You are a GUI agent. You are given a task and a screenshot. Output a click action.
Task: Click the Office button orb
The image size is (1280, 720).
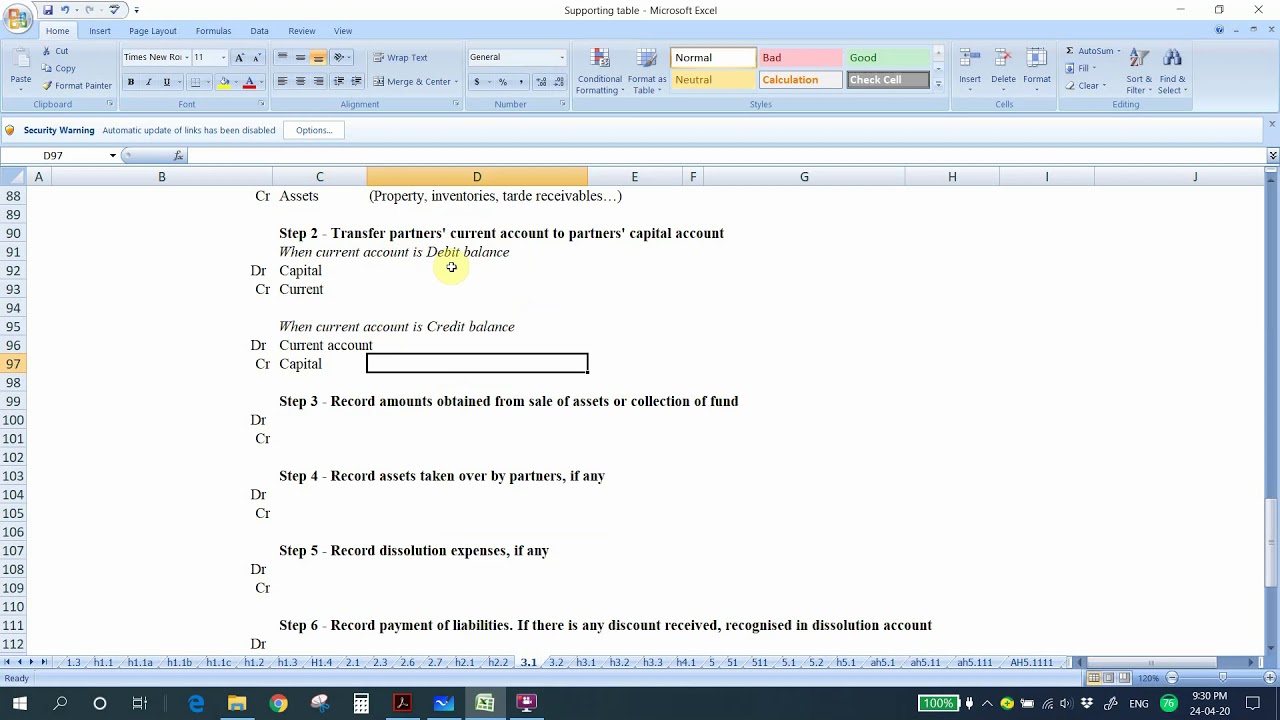(x=18, y=18)
